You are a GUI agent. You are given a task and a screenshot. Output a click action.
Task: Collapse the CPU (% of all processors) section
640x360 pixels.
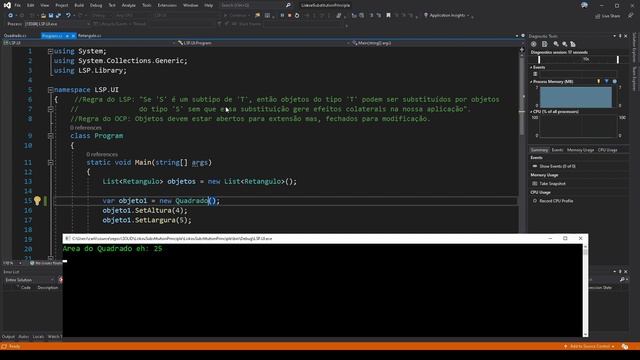(531, 111)
